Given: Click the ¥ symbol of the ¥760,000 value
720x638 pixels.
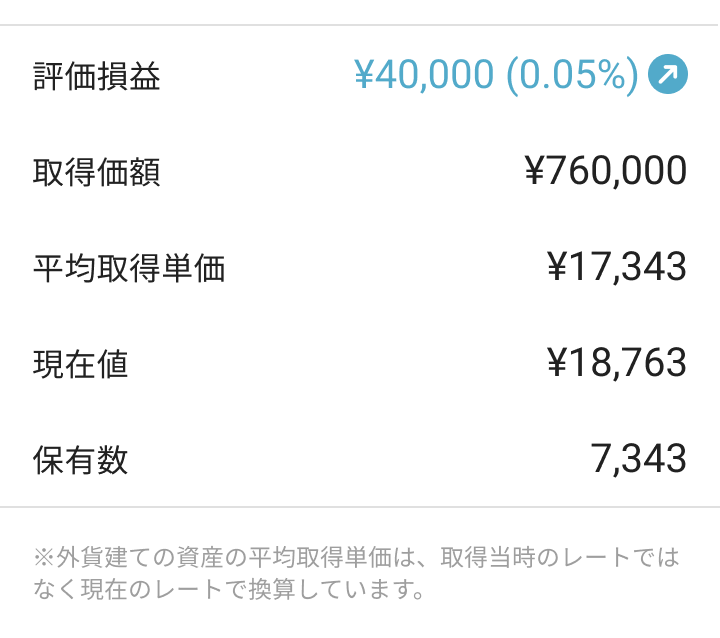Looking at the screenshot, I should pyautogui.click(x=534, y=172).
